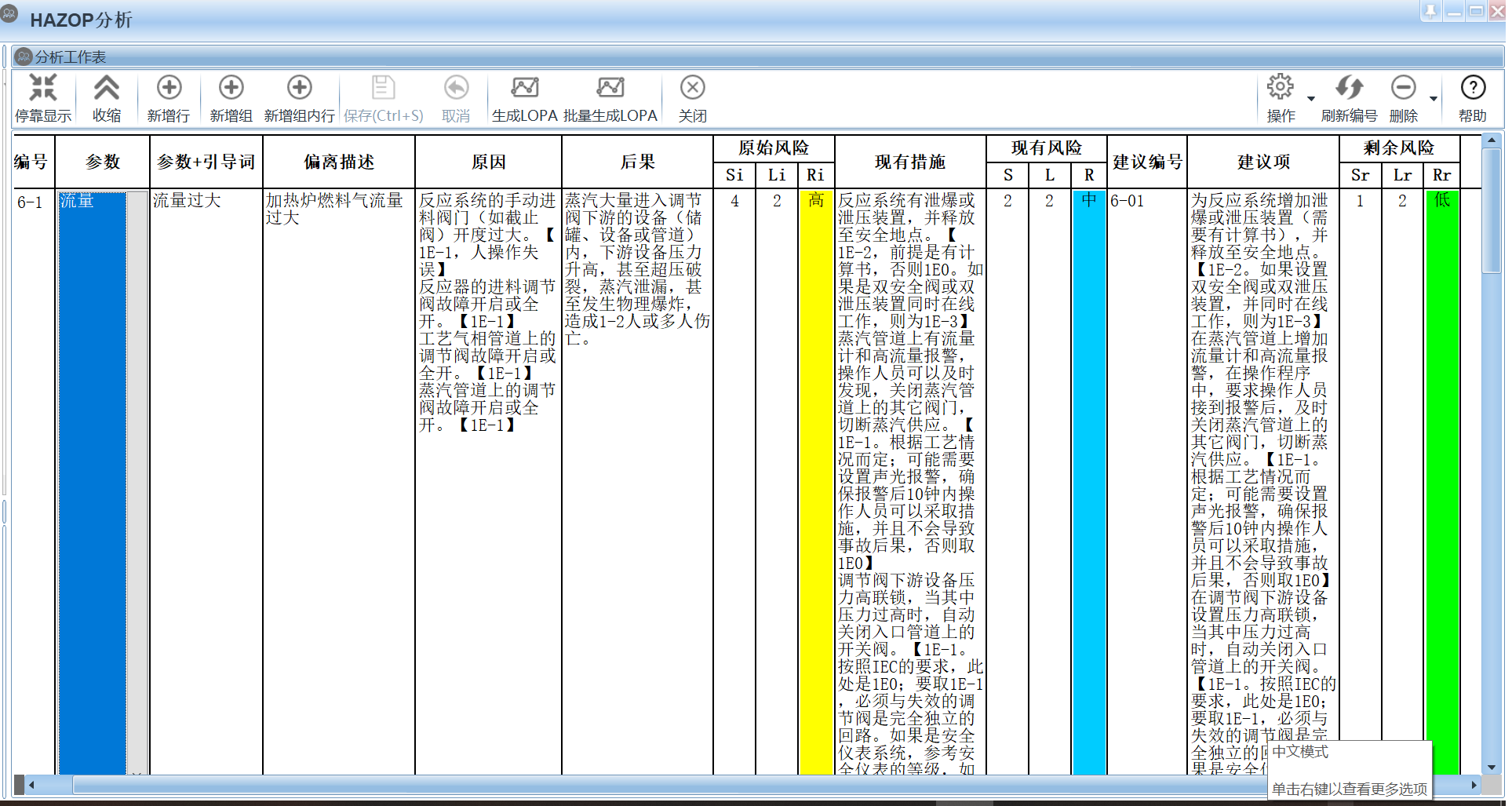1512x806 pixels.
Task: Click the 原因 column header
Action: 488,162
